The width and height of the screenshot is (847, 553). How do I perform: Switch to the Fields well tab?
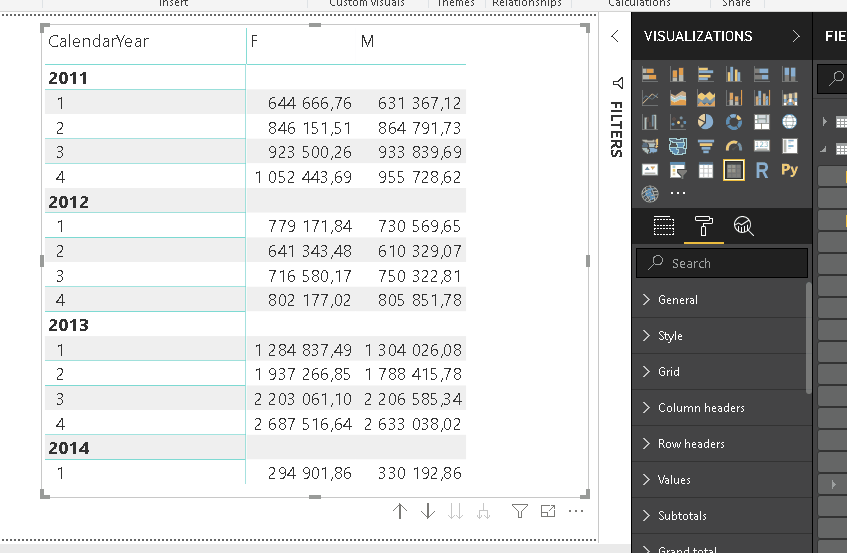coord(663,226)
